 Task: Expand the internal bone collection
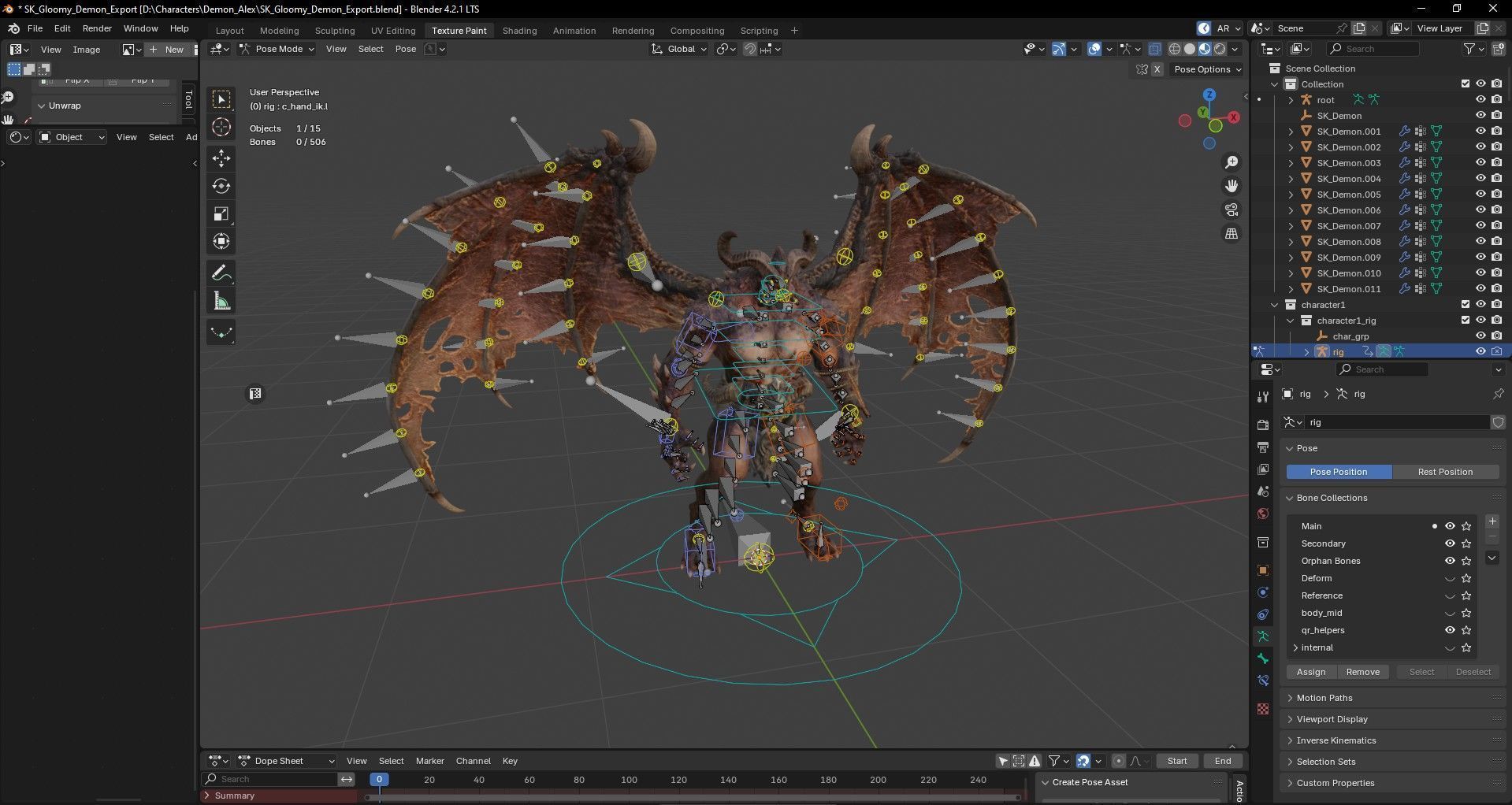(1296, 647)
